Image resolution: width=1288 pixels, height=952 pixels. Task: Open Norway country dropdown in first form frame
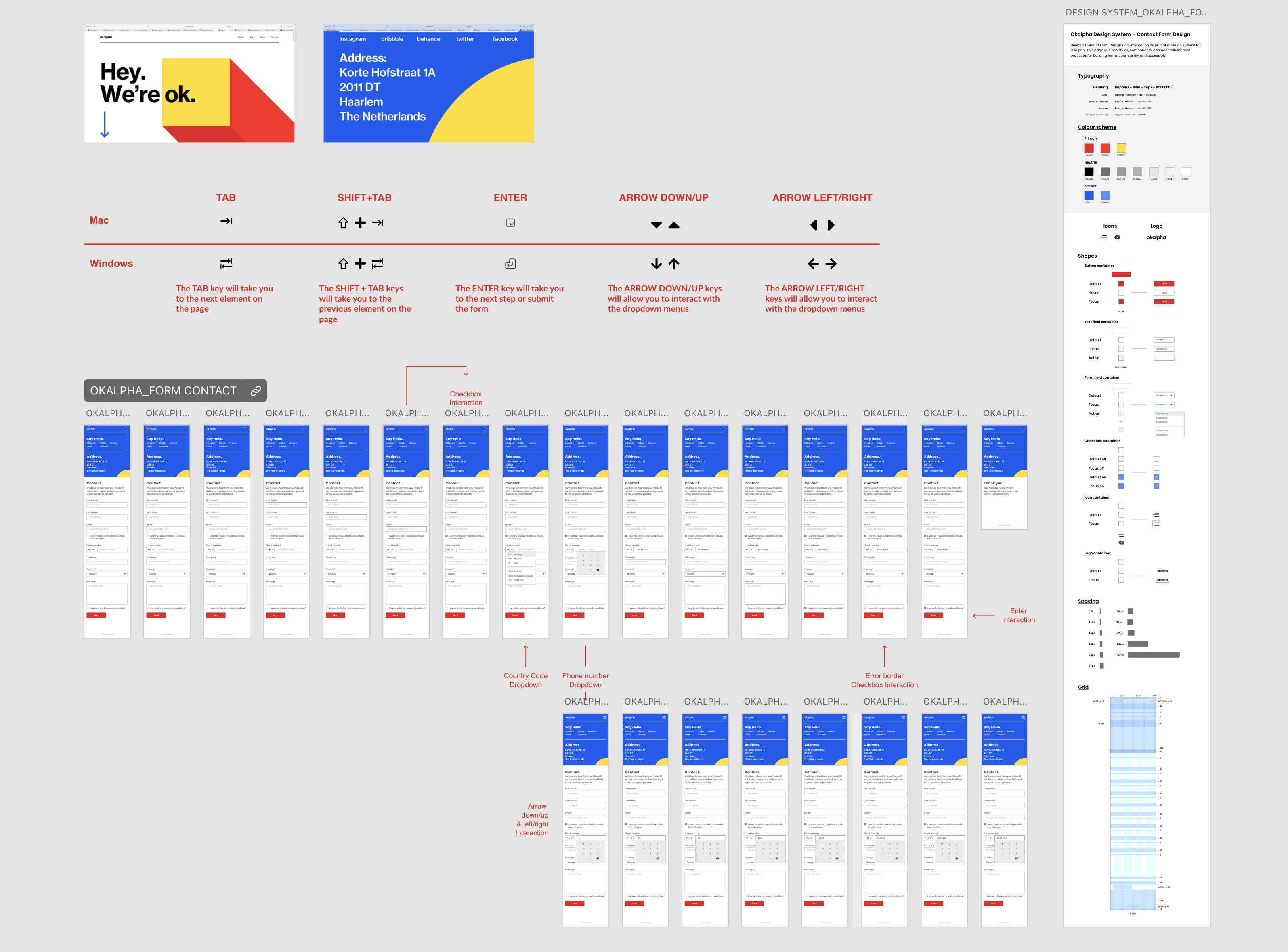(107, 574)
